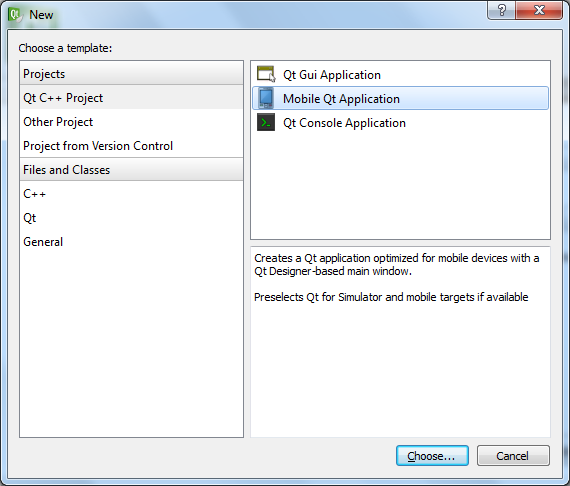Click the Projects section header
The height and width of the screenshot is (486, 570).
(131, 73)
